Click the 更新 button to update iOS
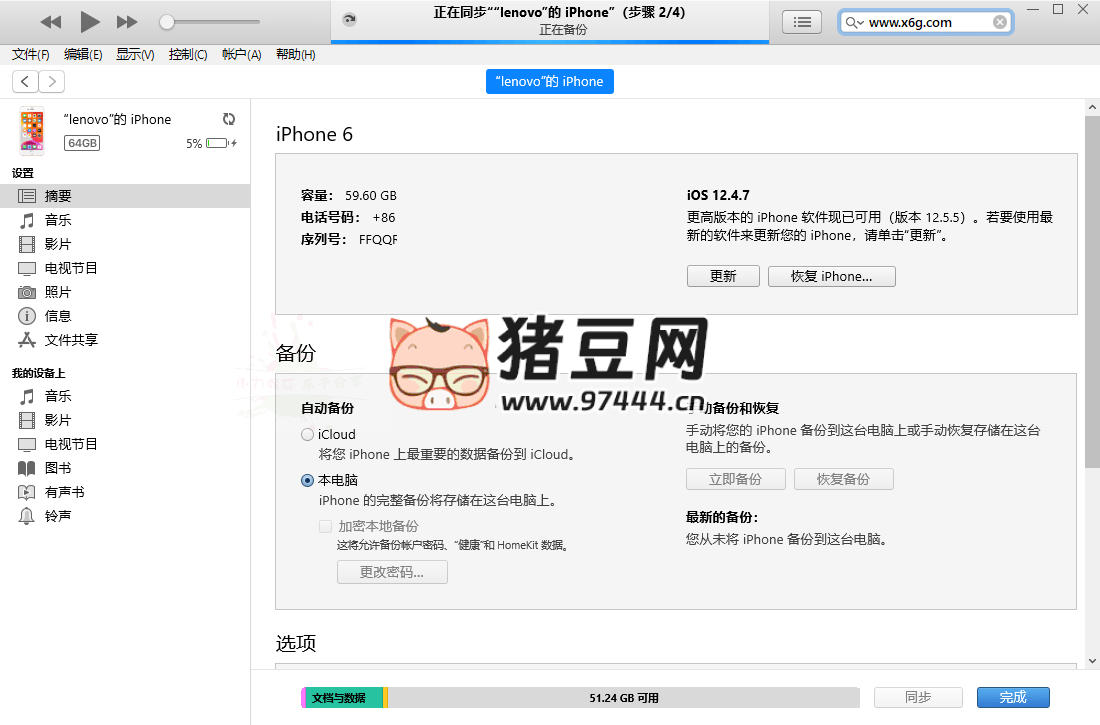The width and height of the screenshot is (1100, 725). 723,275
